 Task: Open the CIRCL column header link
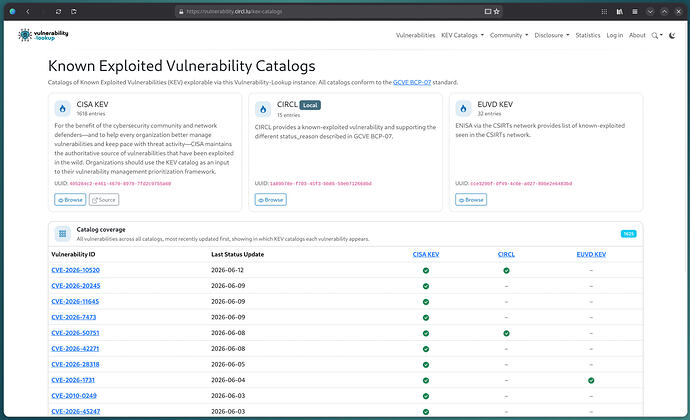click(506, 254)
